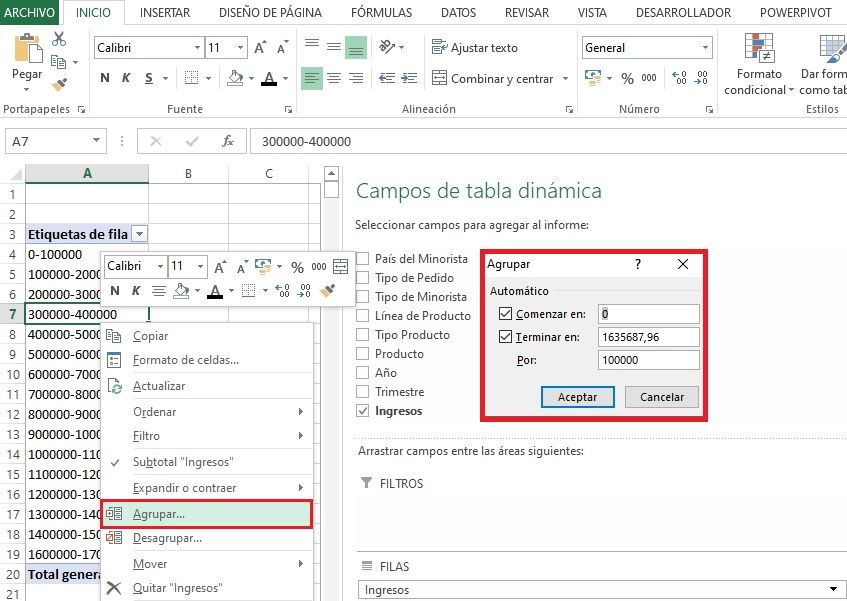Click the Por value input field
This screenshot has width=847, height=601.
648,360
